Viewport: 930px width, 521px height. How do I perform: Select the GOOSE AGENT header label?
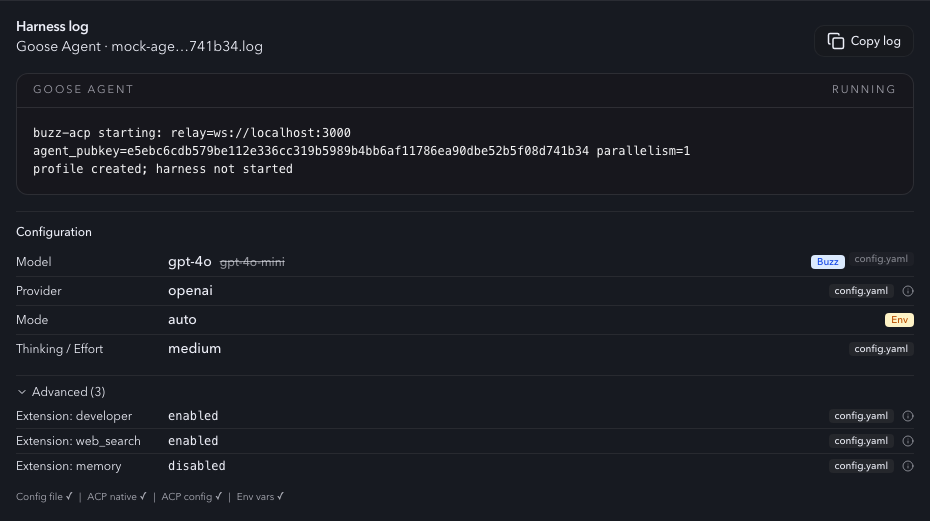coord(83,90)
